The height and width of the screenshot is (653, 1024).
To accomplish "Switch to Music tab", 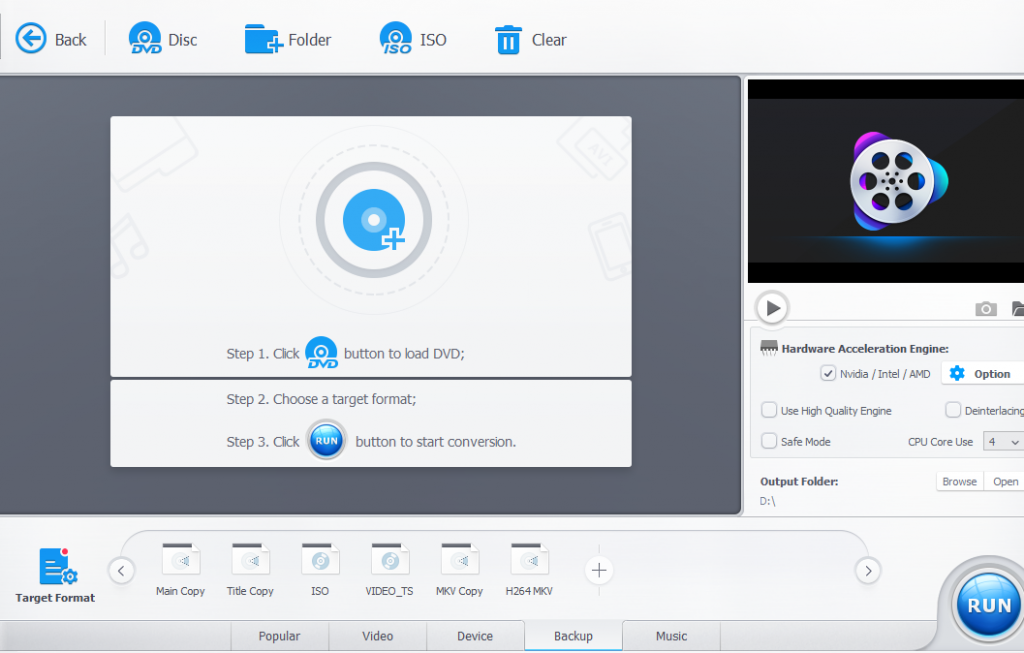I will point(671,636).
